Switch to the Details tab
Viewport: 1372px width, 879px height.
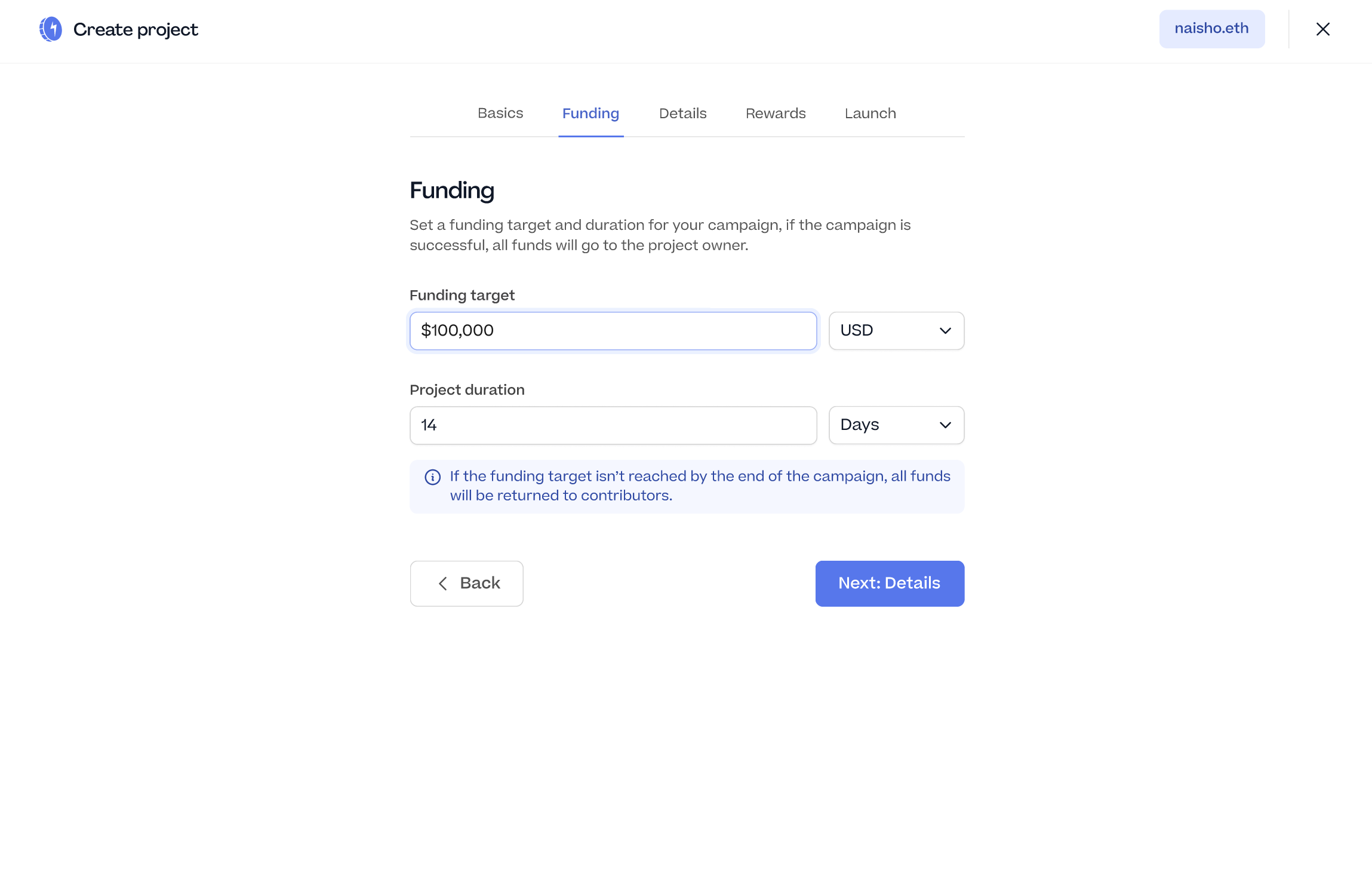tap(682, 113)
